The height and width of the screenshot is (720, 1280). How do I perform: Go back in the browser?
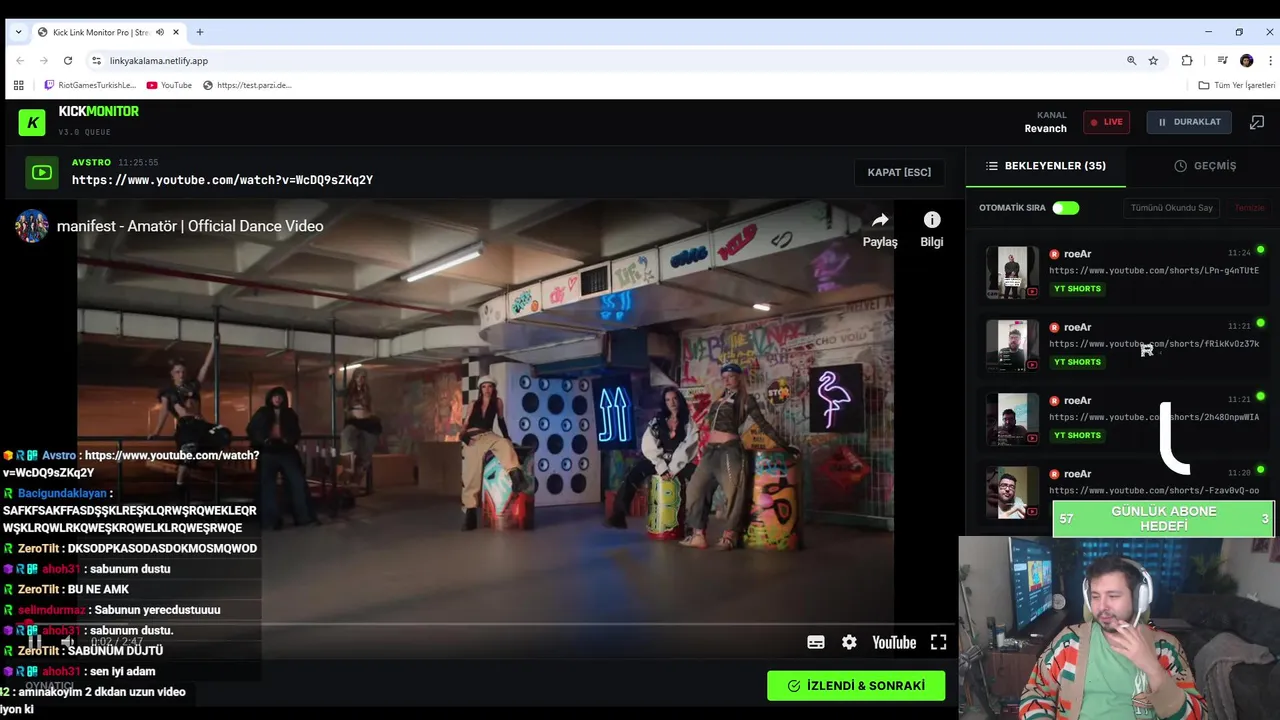[x=20, y=61]
